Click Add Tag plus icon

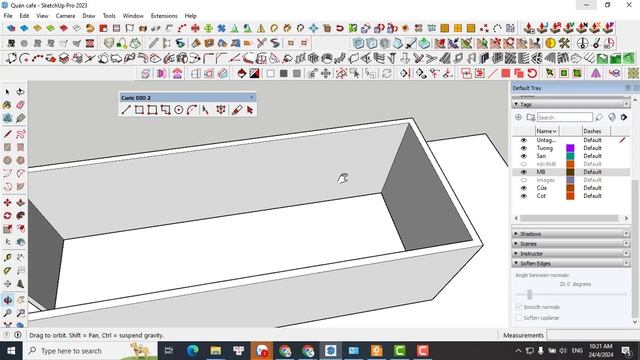pyautogui.click(x=518, y=117)
